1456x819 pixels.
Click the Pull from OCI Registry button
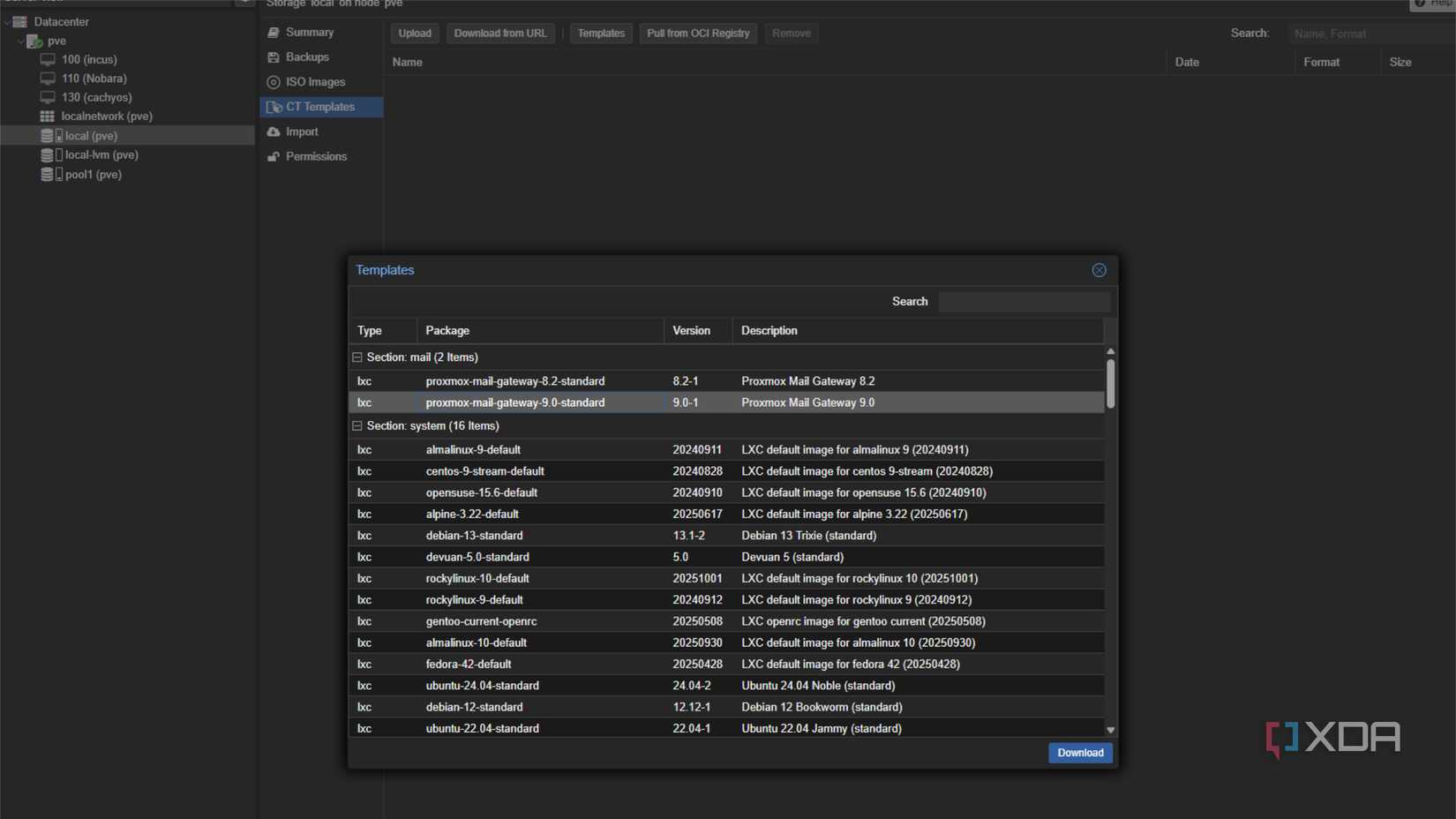698,33
